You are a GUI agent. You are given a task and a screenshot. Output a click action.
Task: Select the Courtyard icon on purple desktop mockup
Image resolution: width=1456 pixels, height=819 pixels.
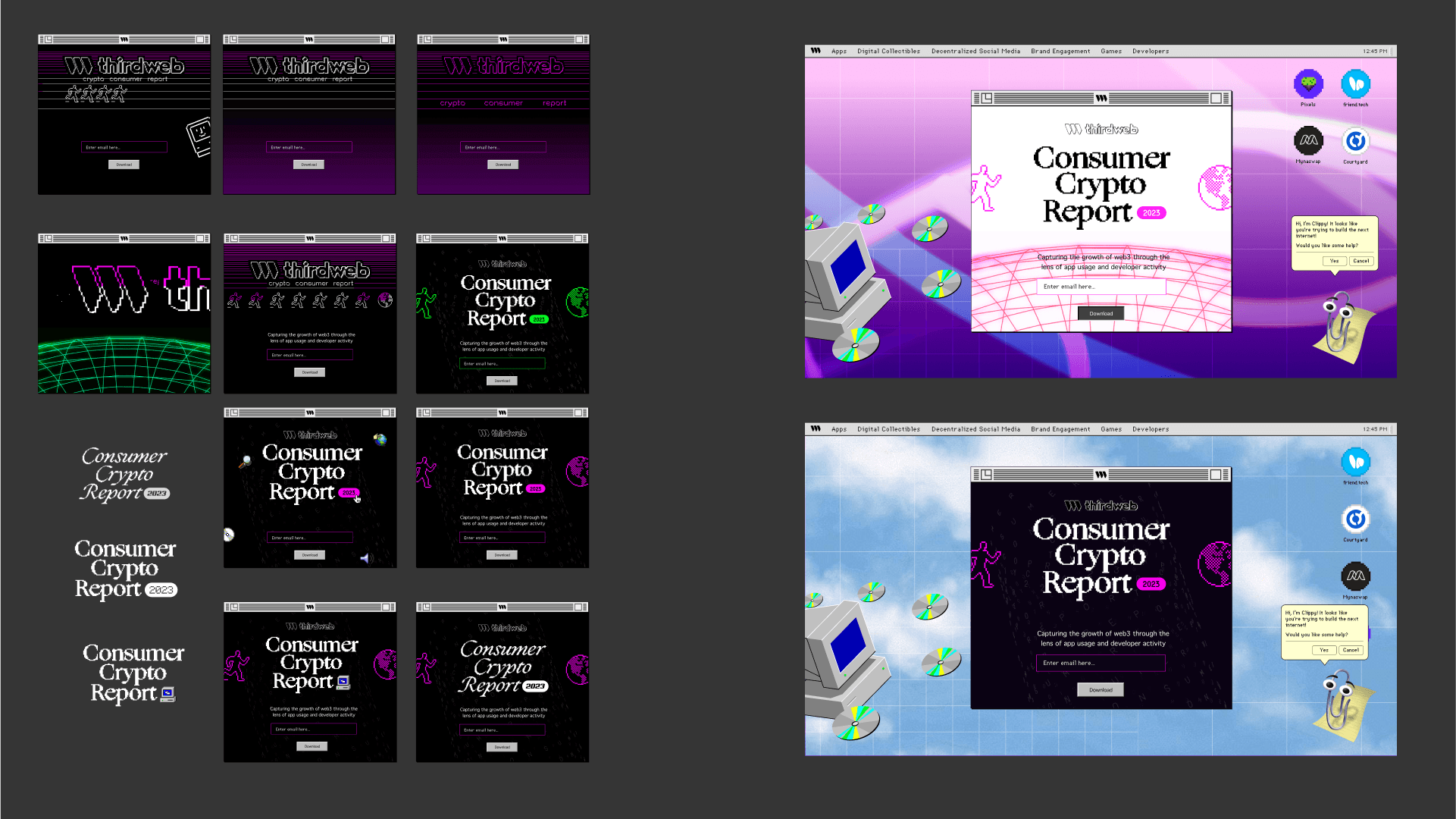[1355, 141]
